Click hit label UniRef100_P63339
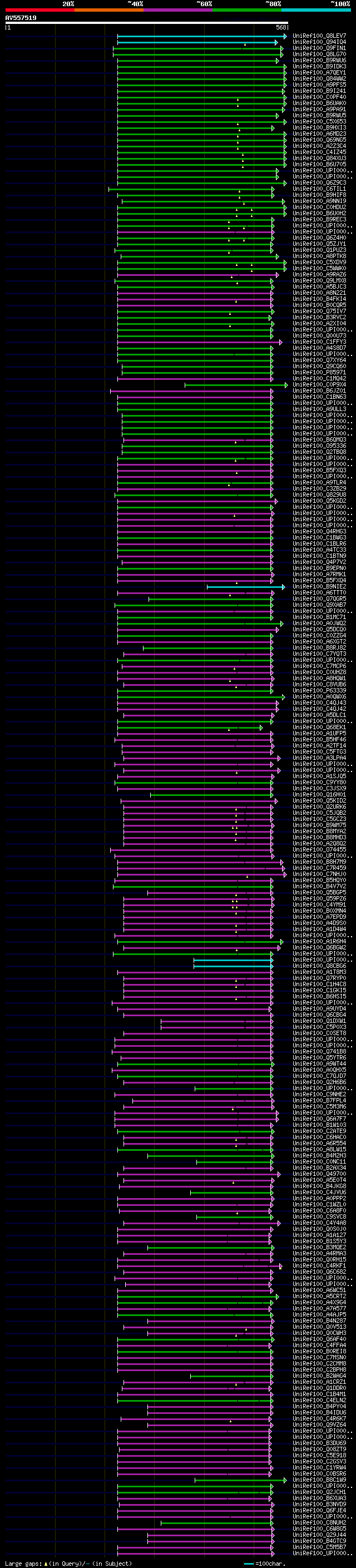356x1568 pixels. [x=319, y=691]
